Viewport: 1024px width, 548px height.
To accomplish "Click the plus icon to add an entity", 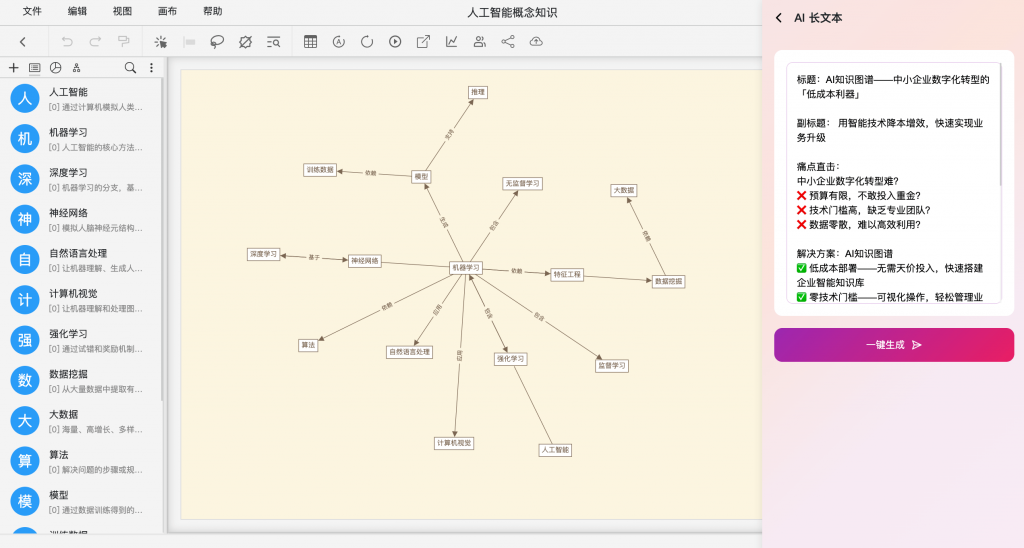I will click(13, 68).
